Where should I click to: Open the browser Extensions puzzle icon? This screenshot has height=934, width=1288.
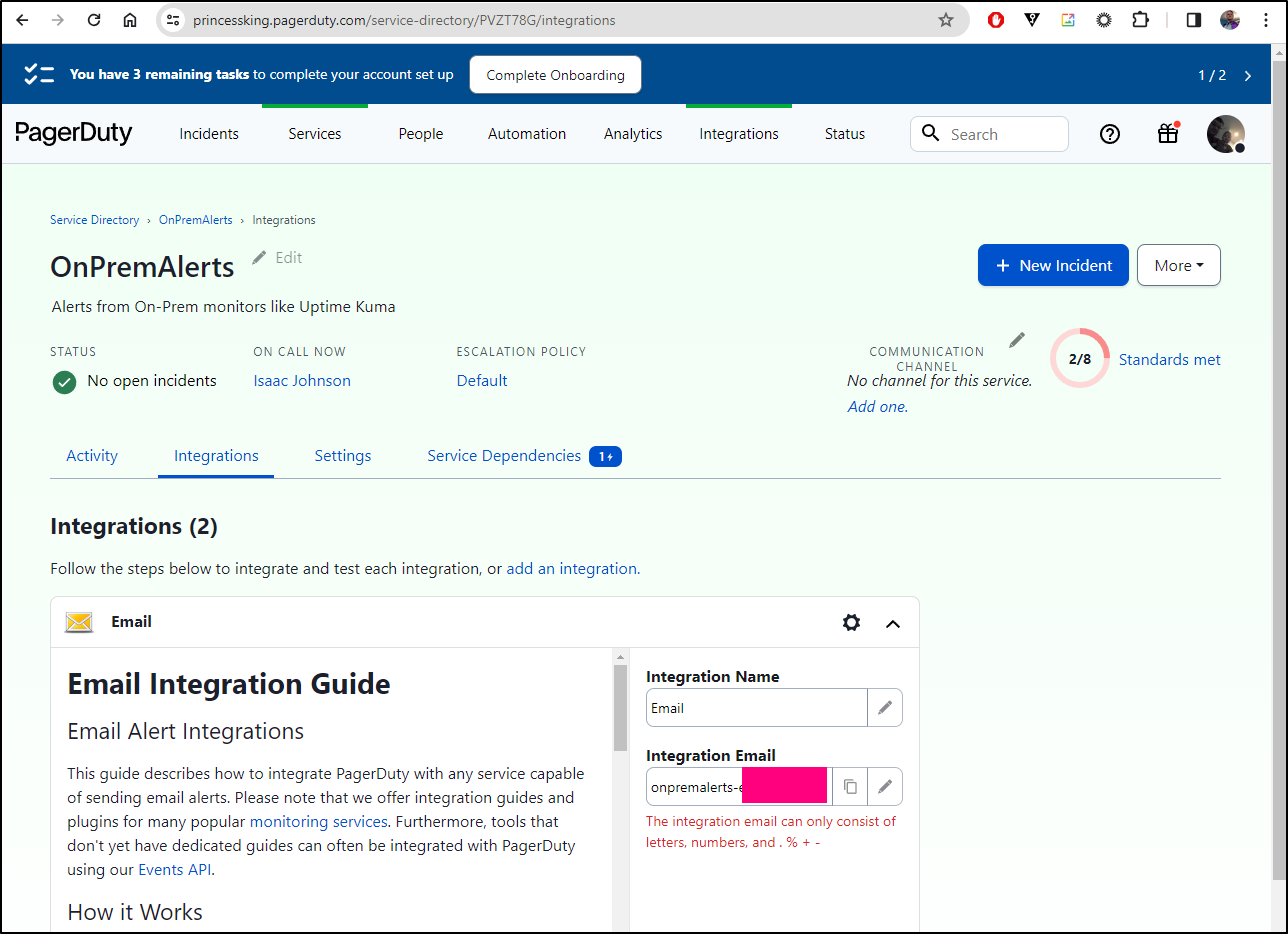(x=1140, y=20)
